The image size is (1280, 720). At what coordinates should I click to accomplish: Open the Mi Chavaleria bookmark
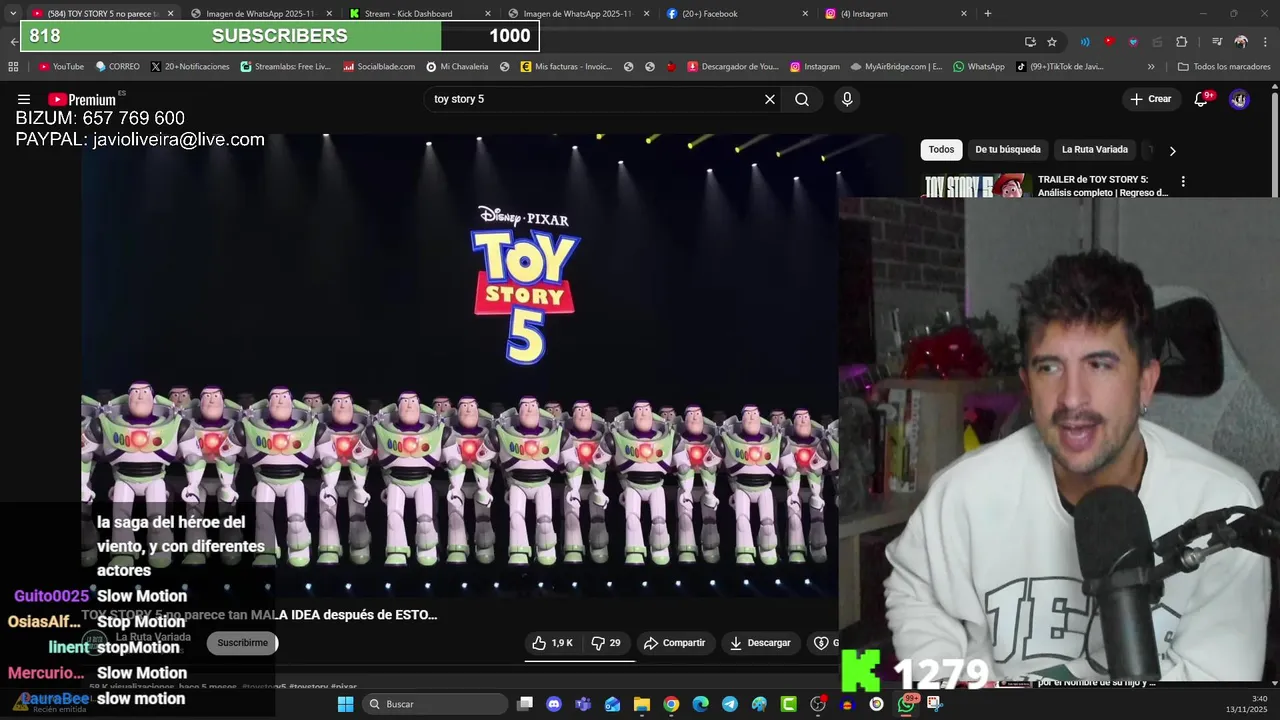[x=457, y=67]
